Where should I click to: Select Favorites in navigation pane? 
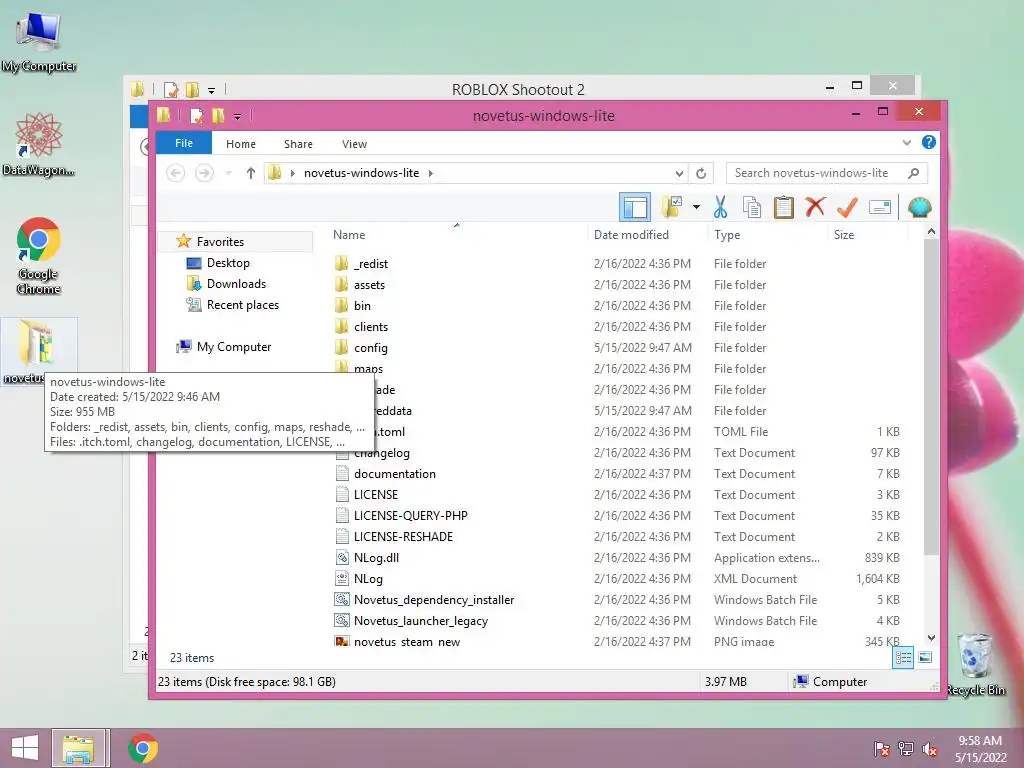point(220,242)
